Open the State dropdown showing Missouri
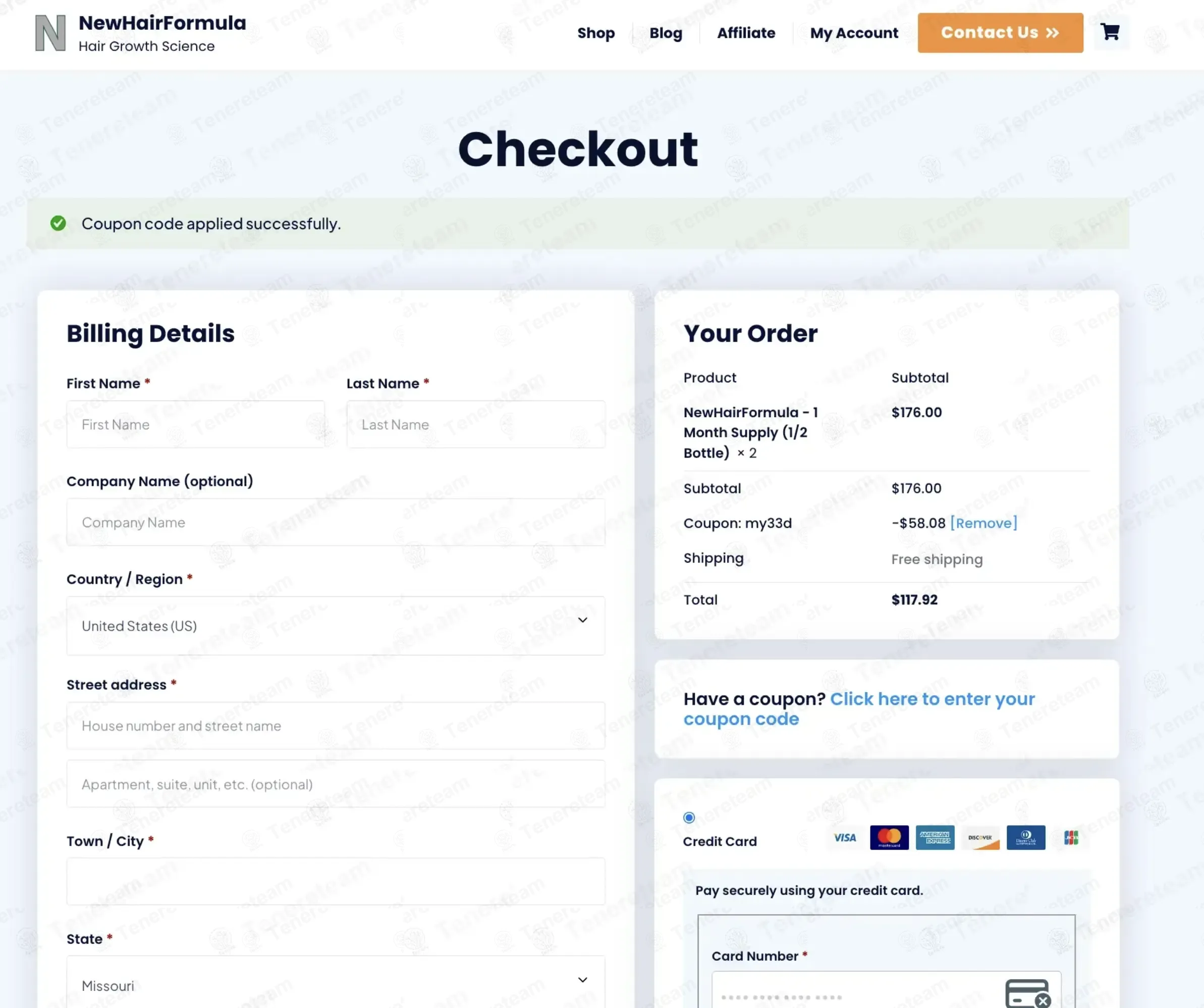 pyautogui.click(x=336, y=982)
